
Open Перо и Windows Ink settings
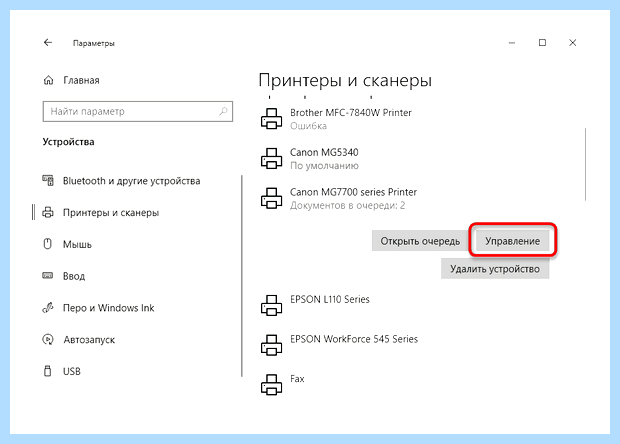108,308
